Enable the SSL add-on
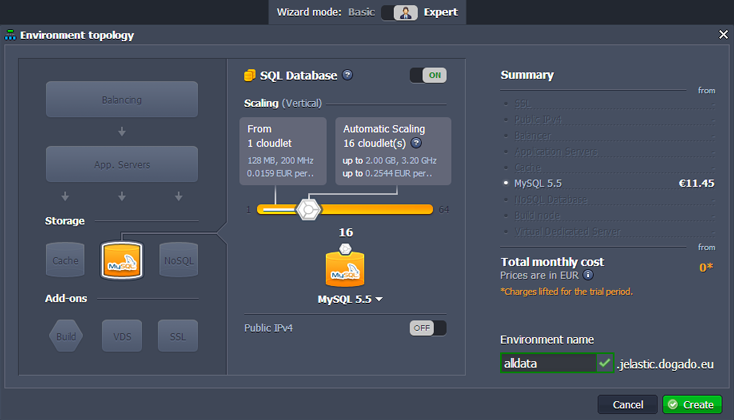This screenshot has width=734, height=420. click(x=178, y=336)
